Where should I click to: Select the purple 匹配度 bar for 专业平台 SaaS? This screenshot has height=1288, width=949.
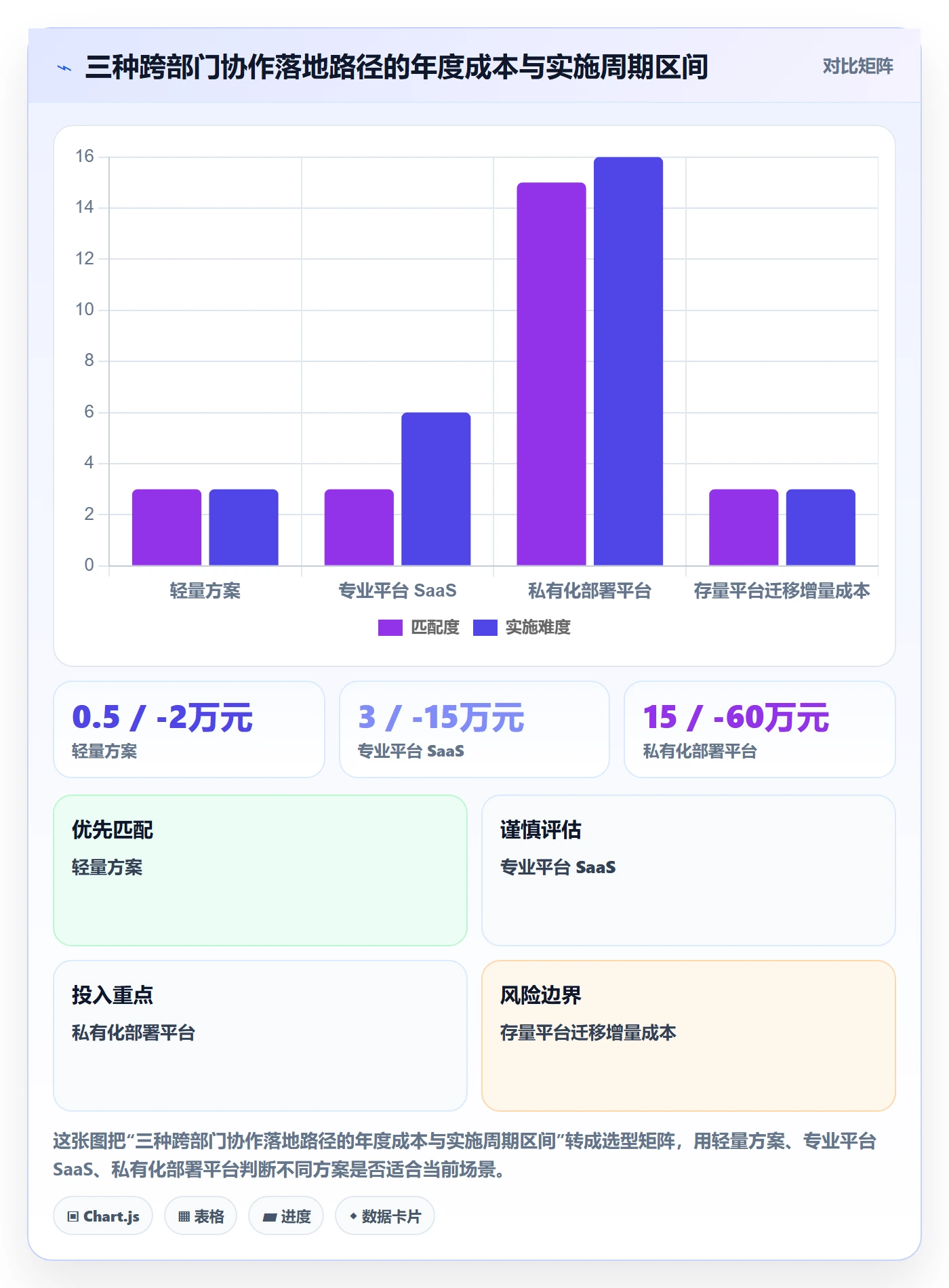point(359,527)
